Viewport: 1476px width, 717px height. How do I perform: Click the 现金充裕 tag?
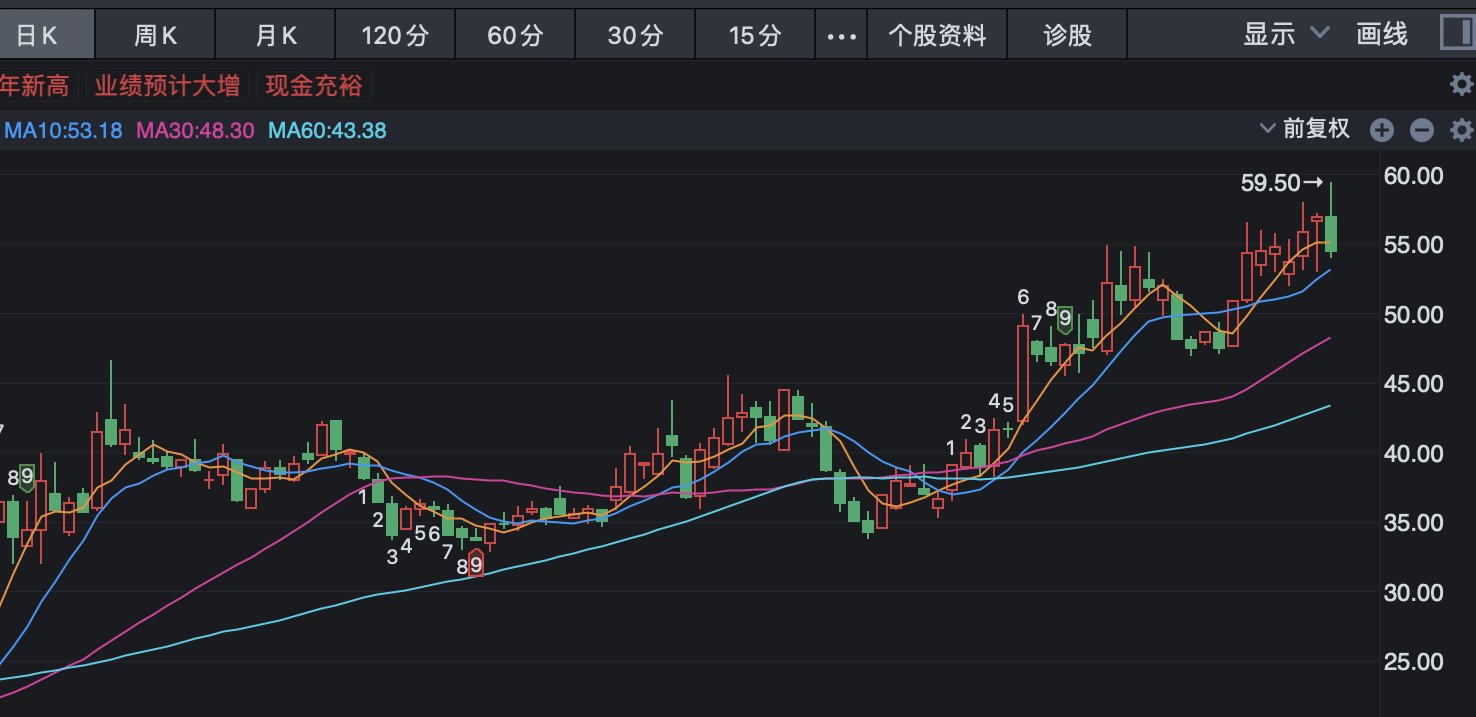313,86
